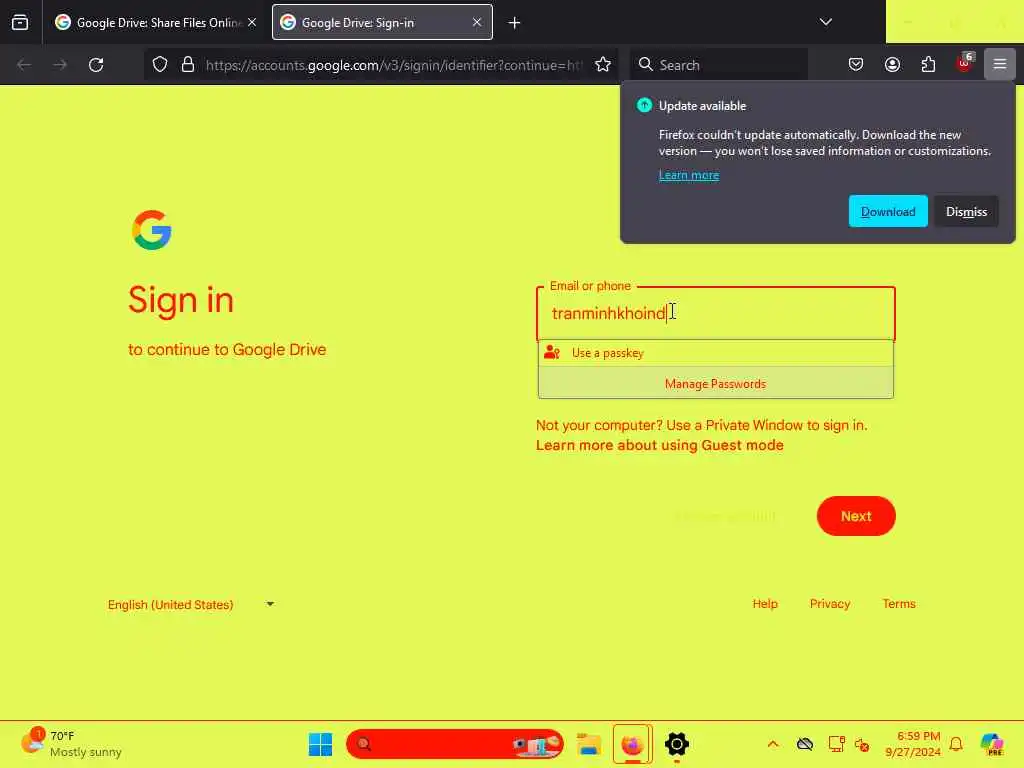Go forward with the forward arrow
1024x768 pixels.
coord(60,65)
